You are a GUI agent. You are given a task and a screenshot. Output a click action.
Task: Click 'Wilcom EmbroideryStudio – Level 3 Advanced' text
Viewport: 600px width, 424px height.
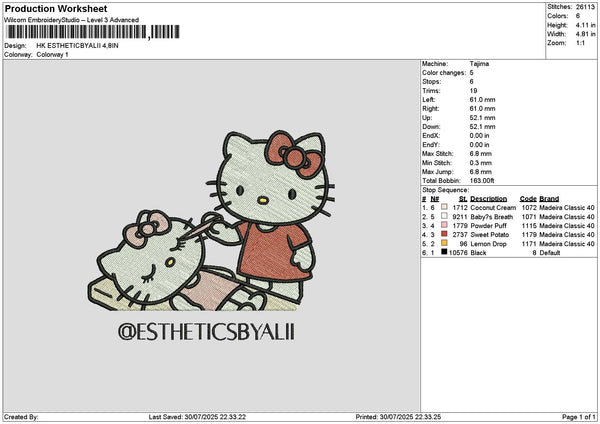tap(72, 20)
